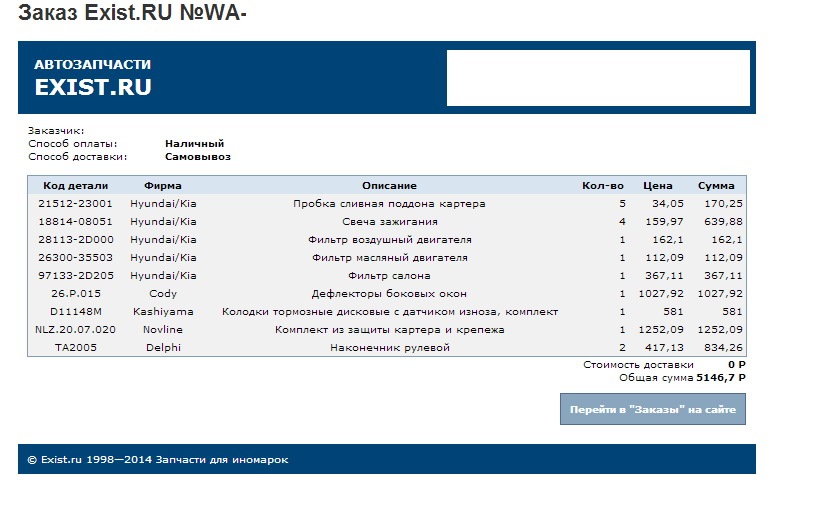Click the "Описание" column header
This screenshot has width=829, height=523.
point(389,186)
